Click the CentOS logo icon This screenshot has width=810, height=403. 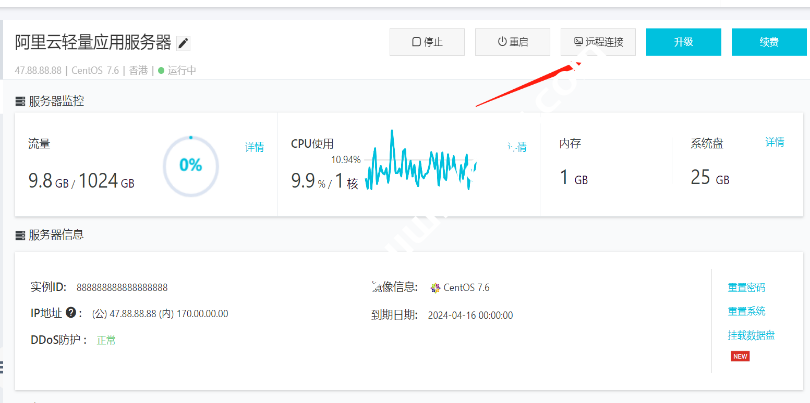pos(435,288)
